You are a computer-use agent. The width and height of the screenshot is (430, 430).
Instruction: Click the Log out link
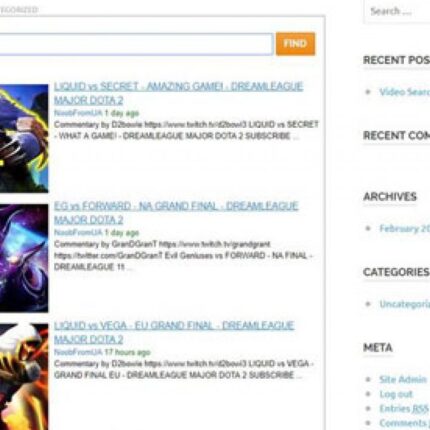396,394
